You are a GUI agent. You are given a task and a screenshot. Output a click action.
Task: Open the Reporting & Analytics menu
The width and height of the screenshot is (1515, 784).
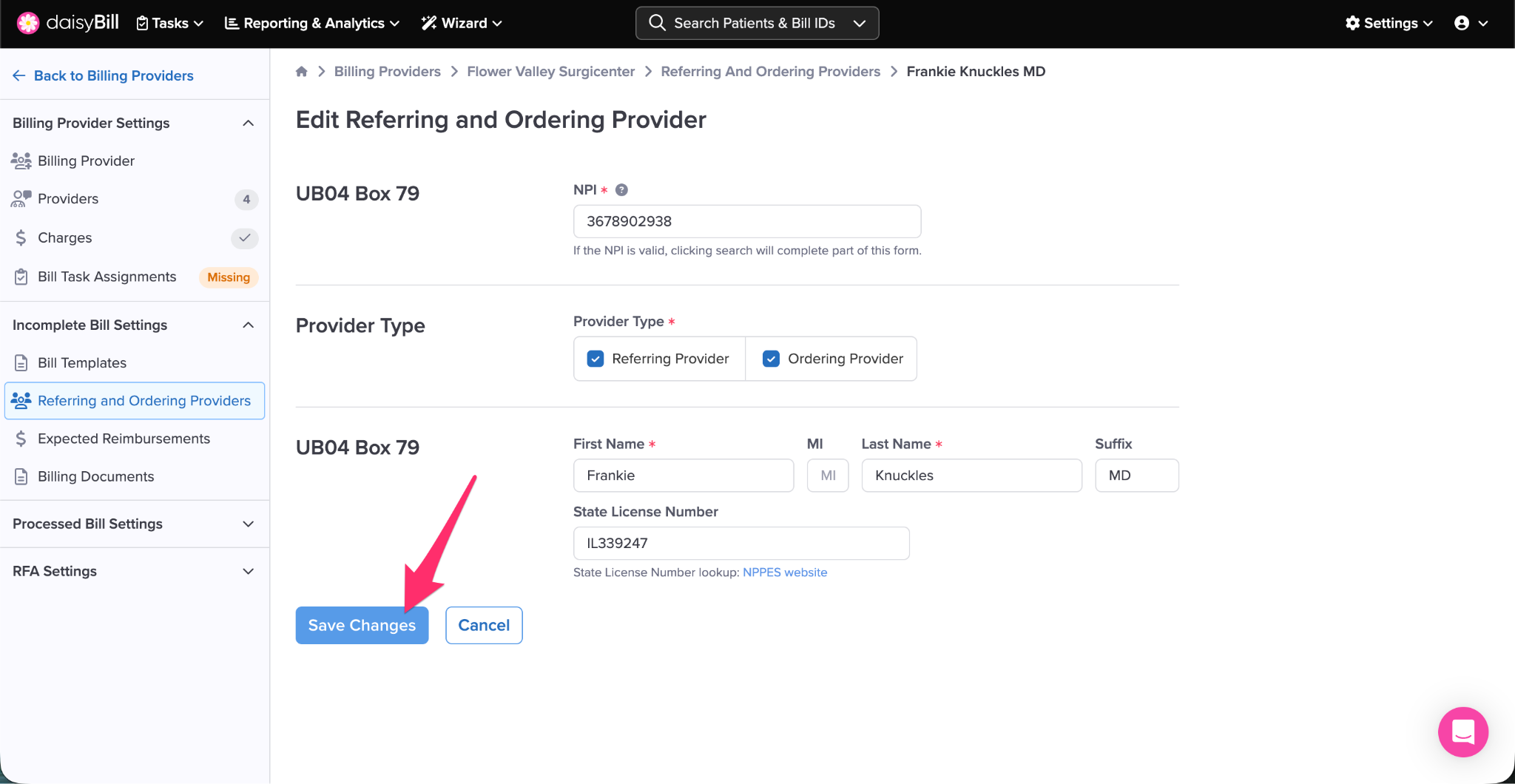click(311, 23)
